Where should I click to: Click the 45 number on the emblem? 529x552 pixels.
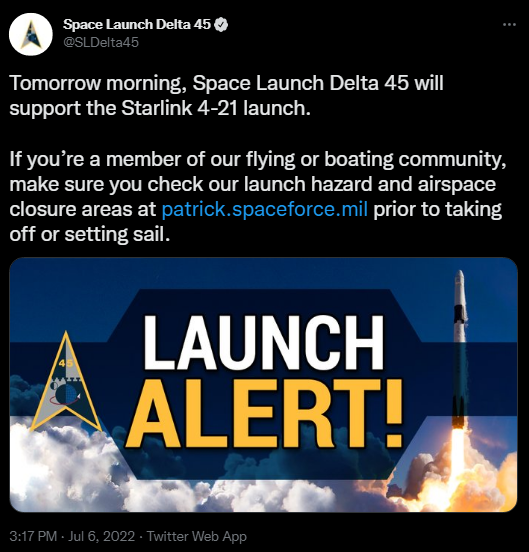click(x=65, y=363)
